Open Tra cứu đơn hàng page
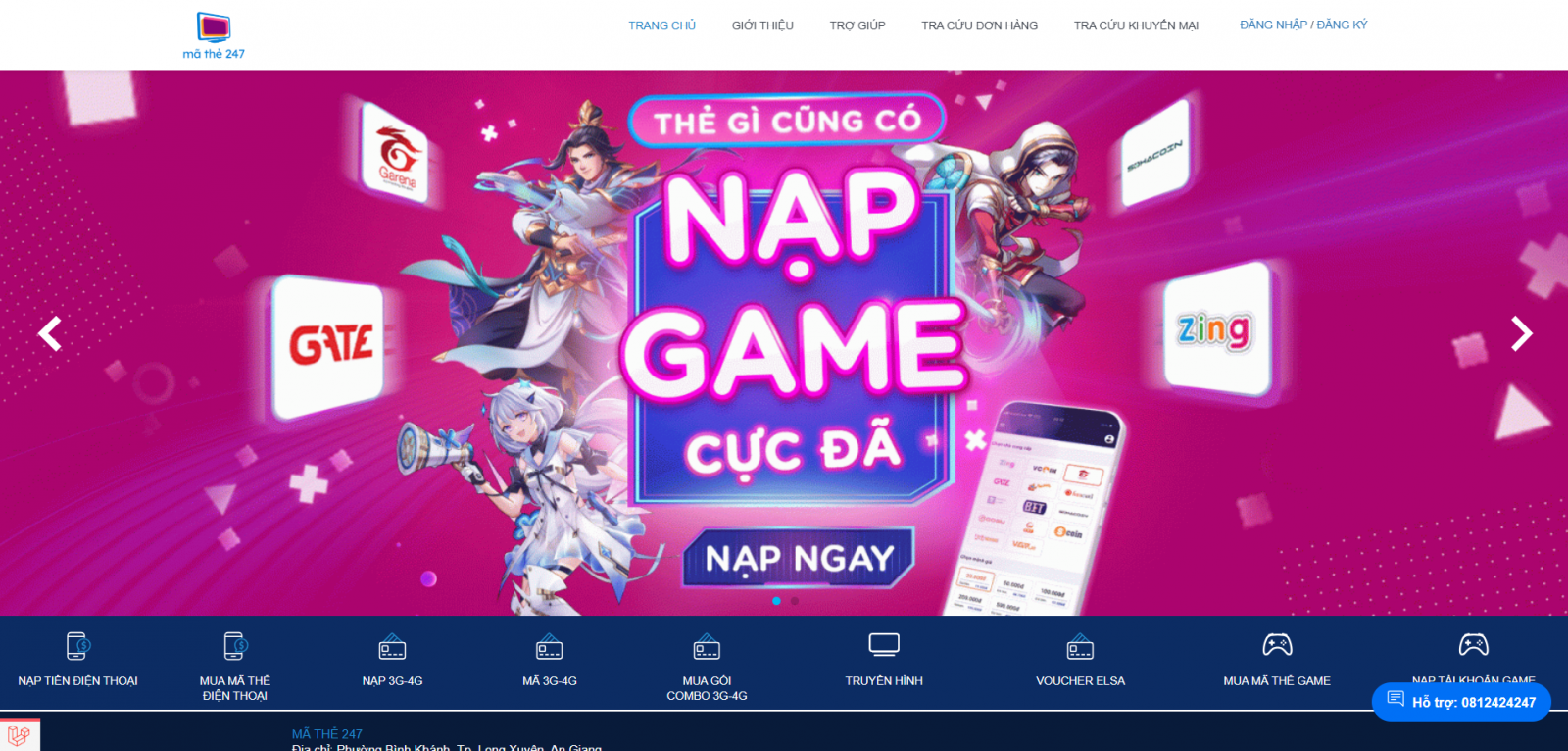Screen dimensions: 1568x751 click(x=979, y=25)
